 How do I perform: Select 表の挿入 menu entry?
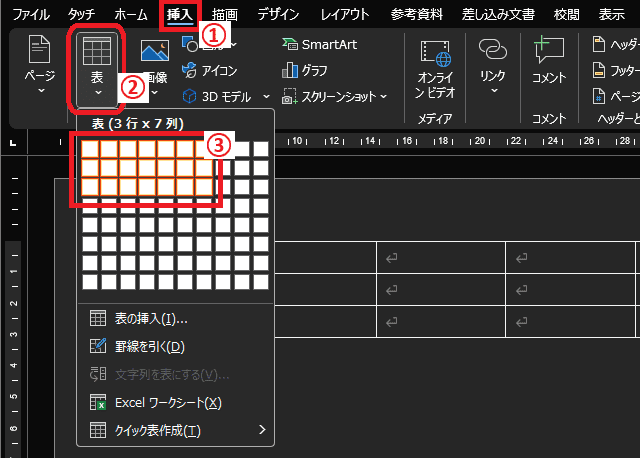[150, 319]
